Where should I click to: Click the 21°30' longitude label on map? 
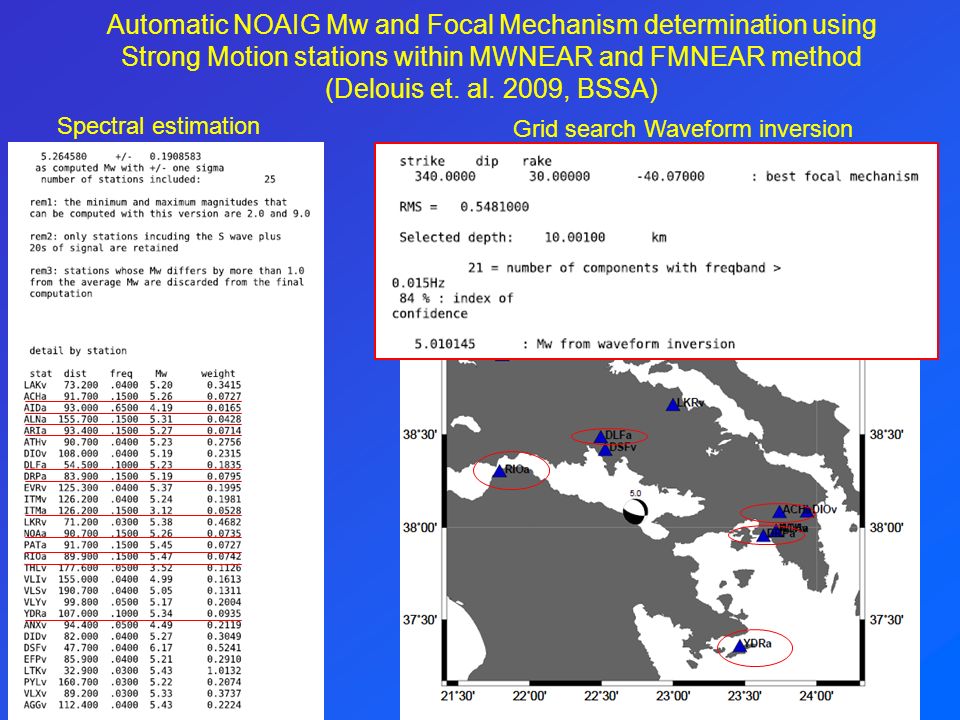tap(458, 696)
